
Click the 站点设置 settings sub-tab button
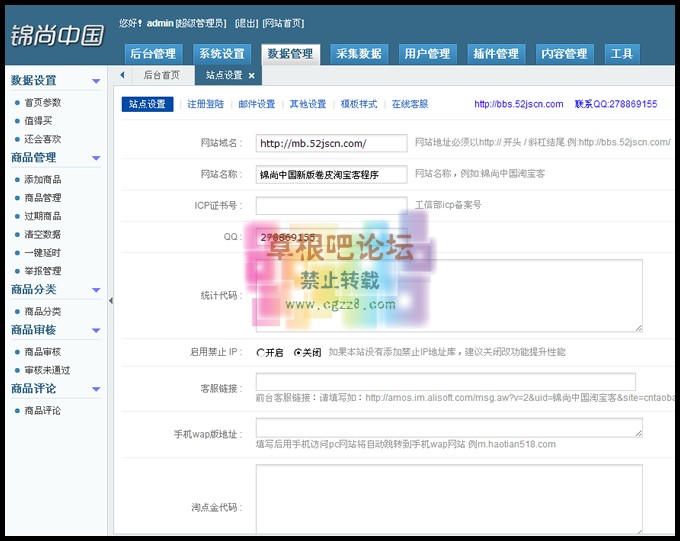coord(147,104)
